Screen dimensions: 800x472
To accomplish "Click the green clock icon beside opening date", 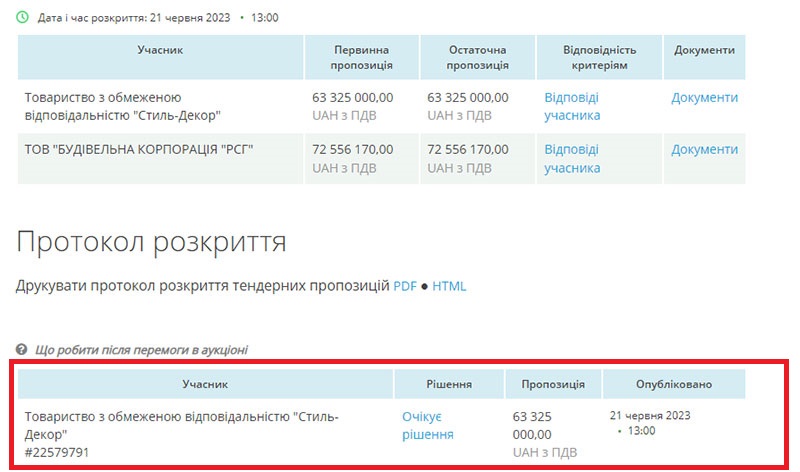I will (x=22, y=17).
